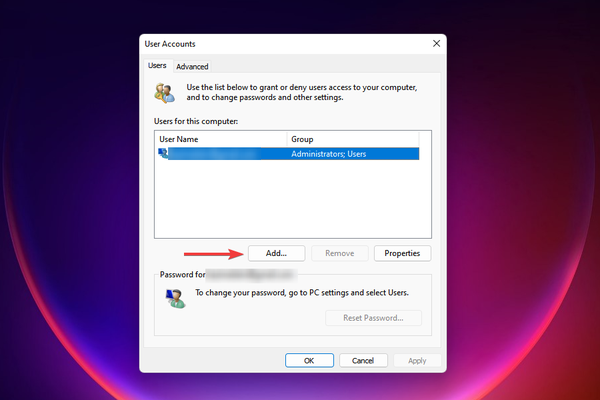The width and height of the screenshot is (600, 400).
Task: Click empty space in the users list
Action: (x=290, y=200)
